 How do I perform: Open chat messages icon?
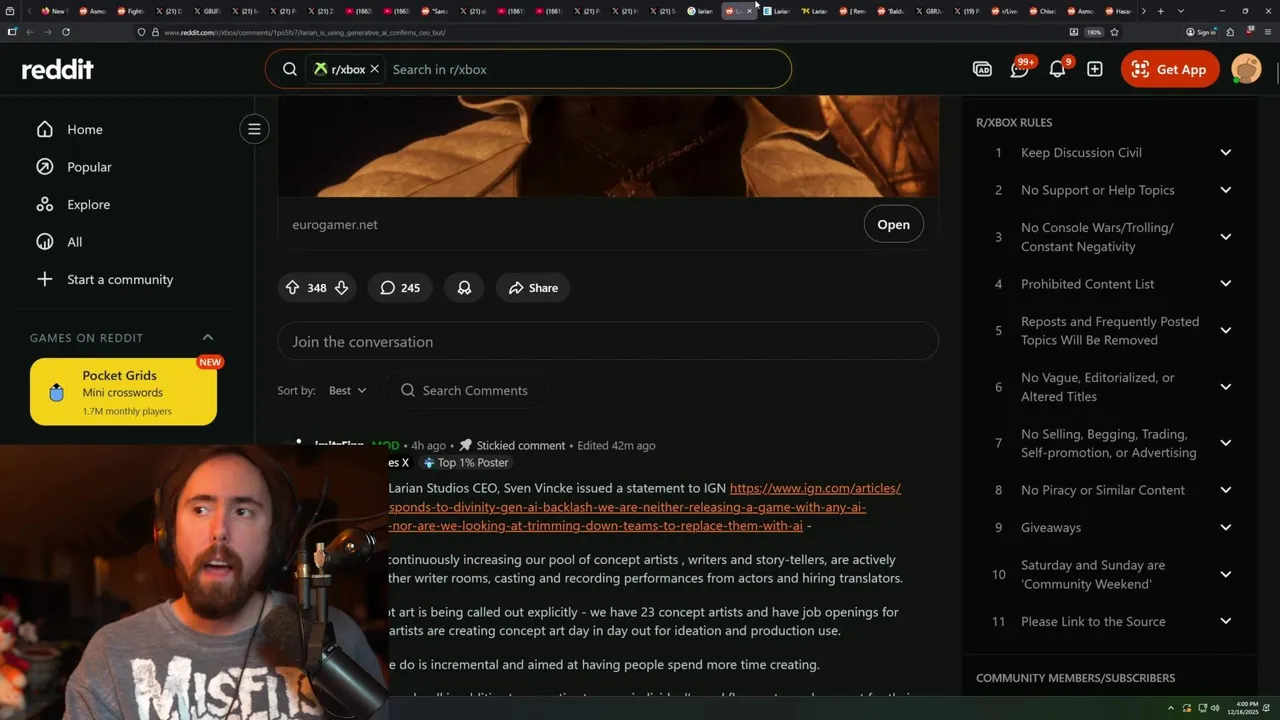pyautogui.click(x=1019, y=69)
